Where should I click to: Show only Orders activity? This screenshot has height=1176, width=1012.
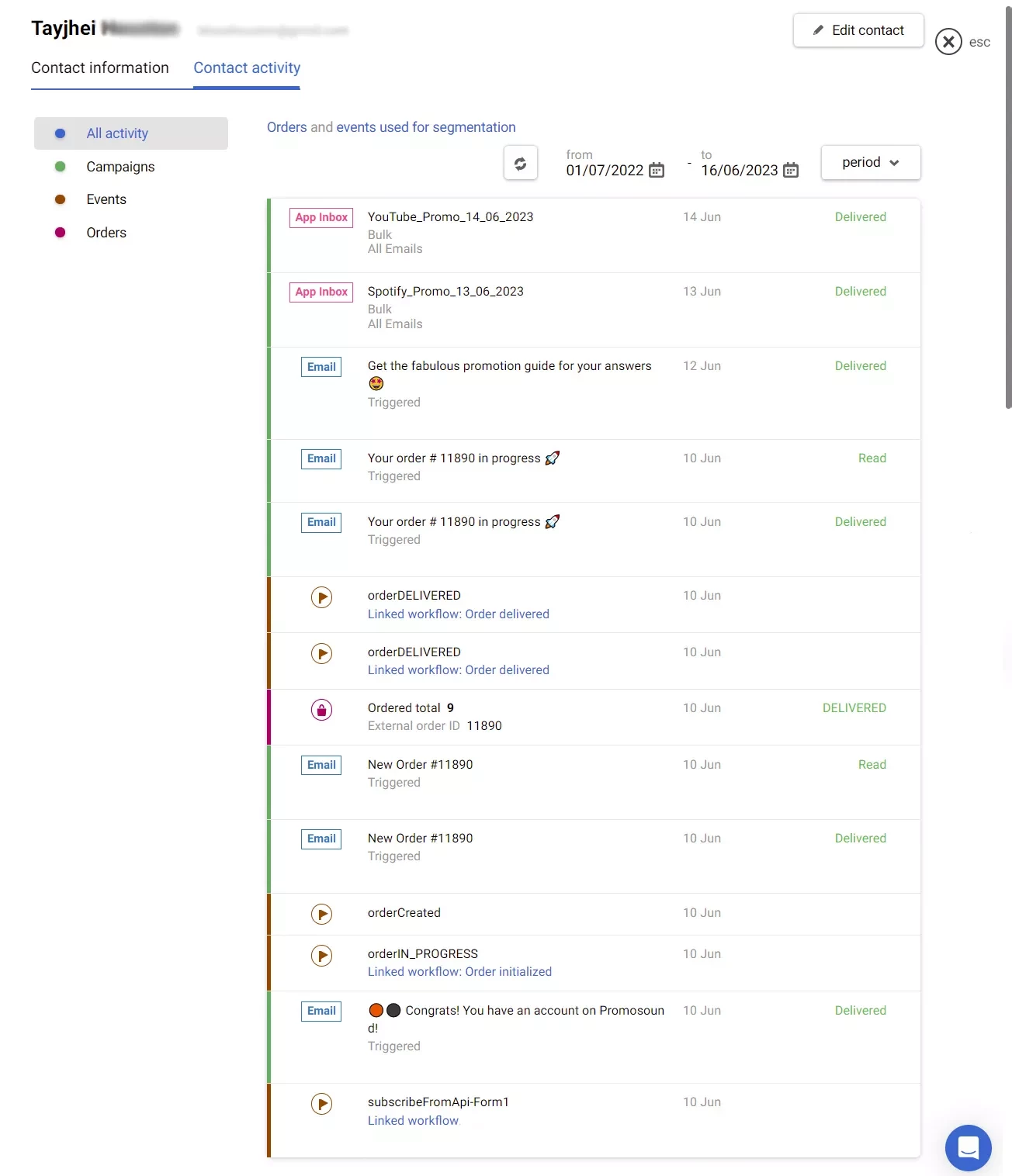tap(106, 233)
